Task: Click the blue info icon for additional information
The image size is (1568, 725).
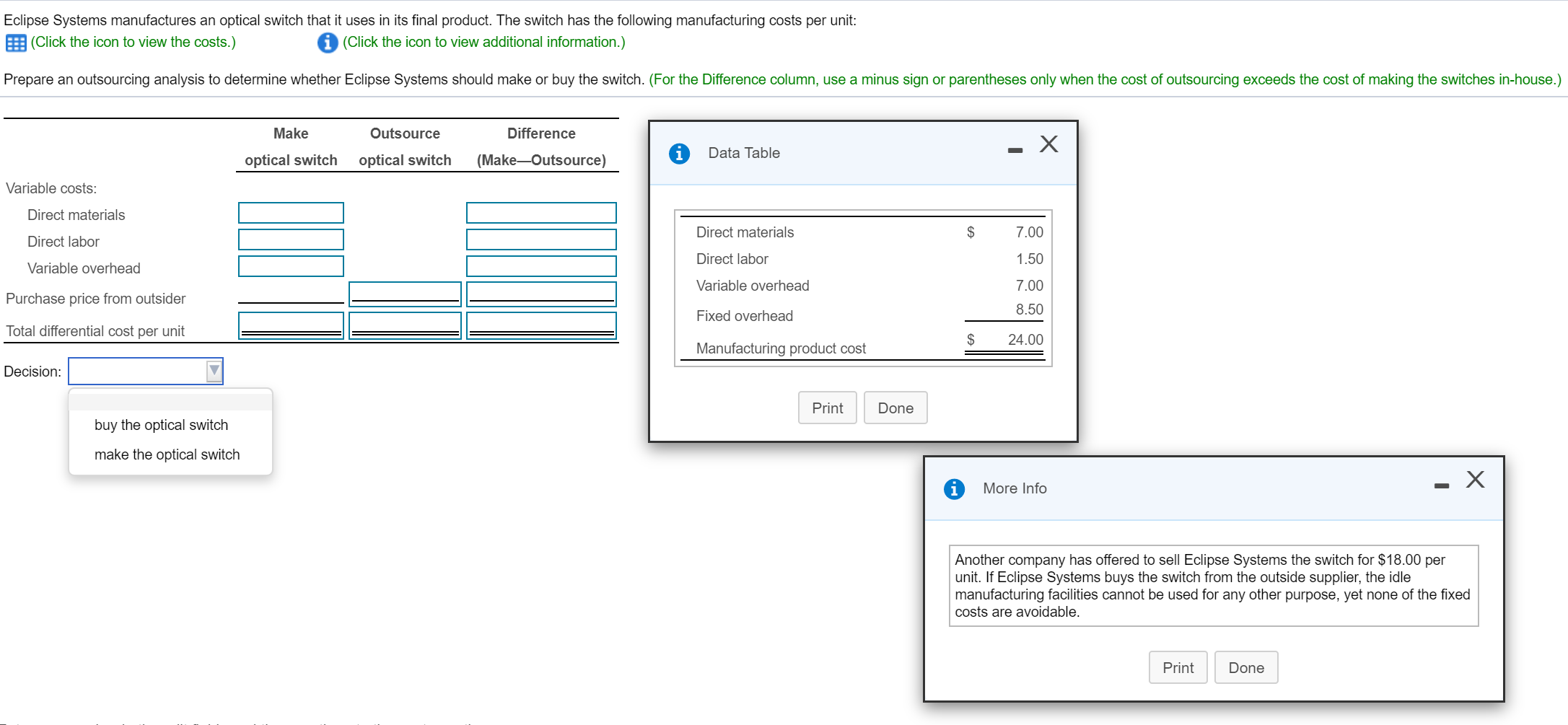Action: click(328, 43)
